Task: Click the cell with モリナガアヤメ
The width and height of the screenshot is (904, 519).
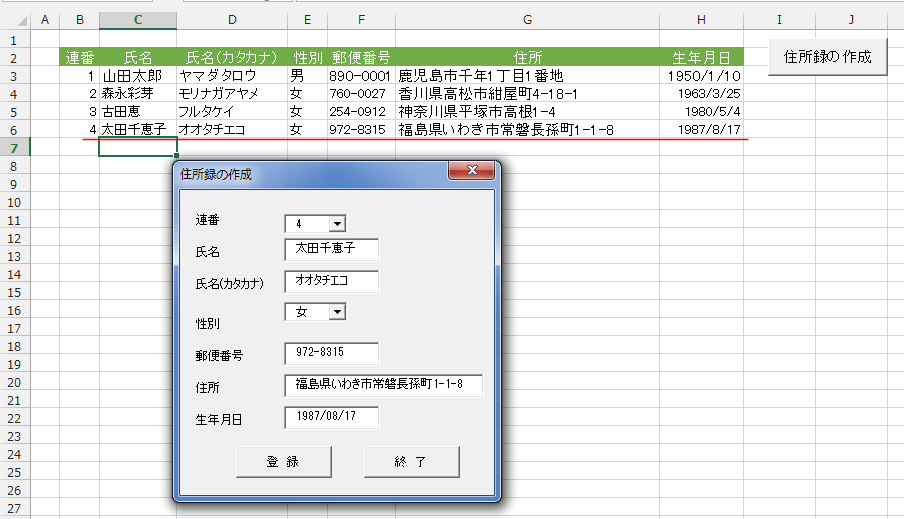Action: coord(232,93)
